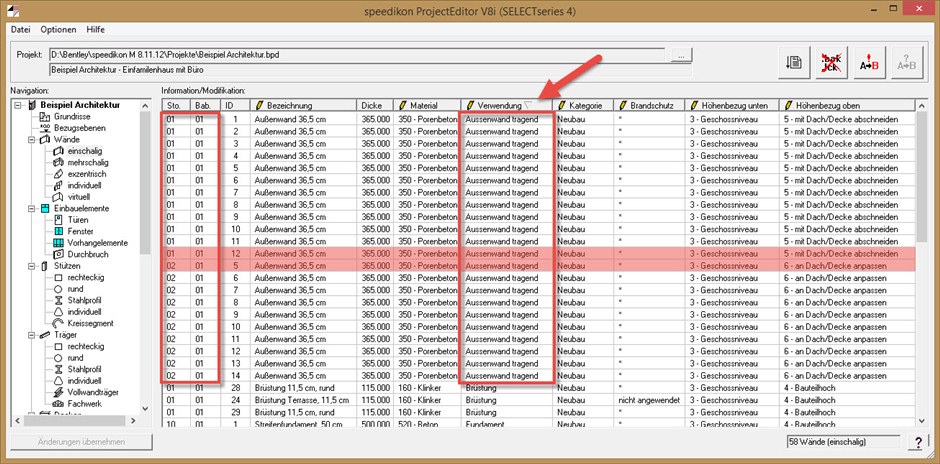Select rund under Stützen
Screen dimensions: 940x464
[x=75, y=289]
